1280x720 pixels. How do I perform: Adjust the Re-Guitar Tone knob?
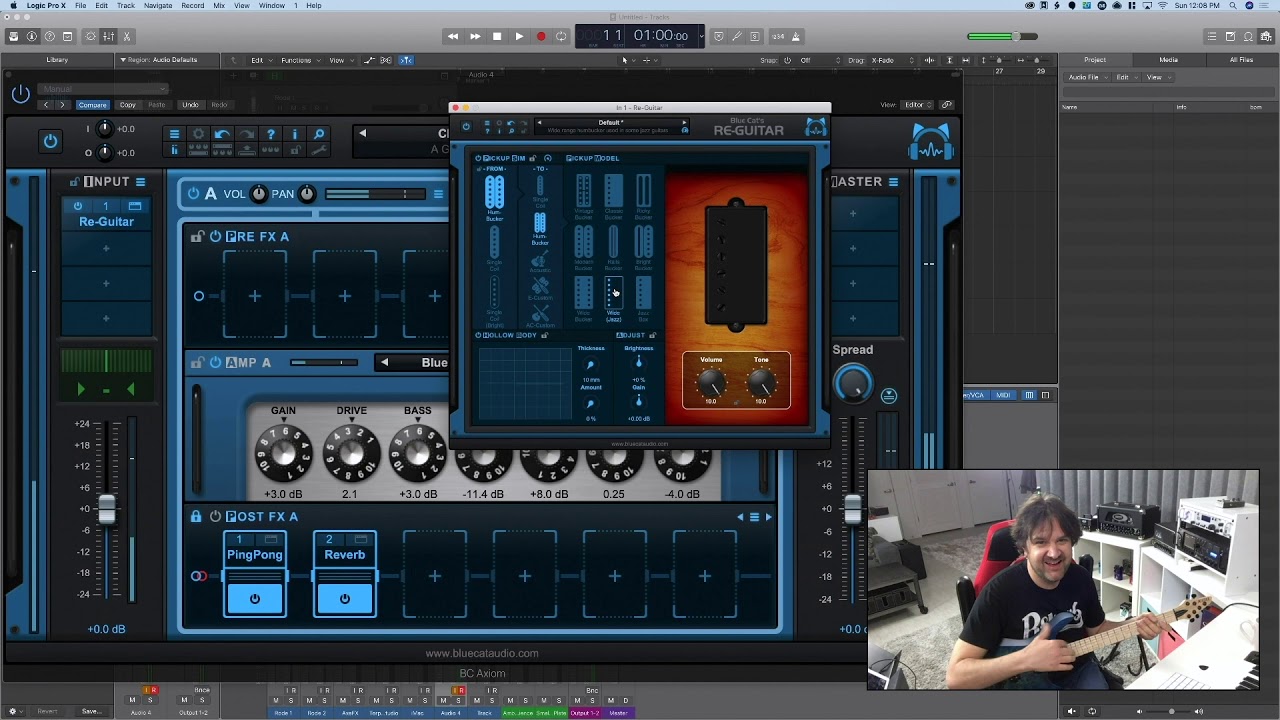pyautogui.click(x=761, y=382)
